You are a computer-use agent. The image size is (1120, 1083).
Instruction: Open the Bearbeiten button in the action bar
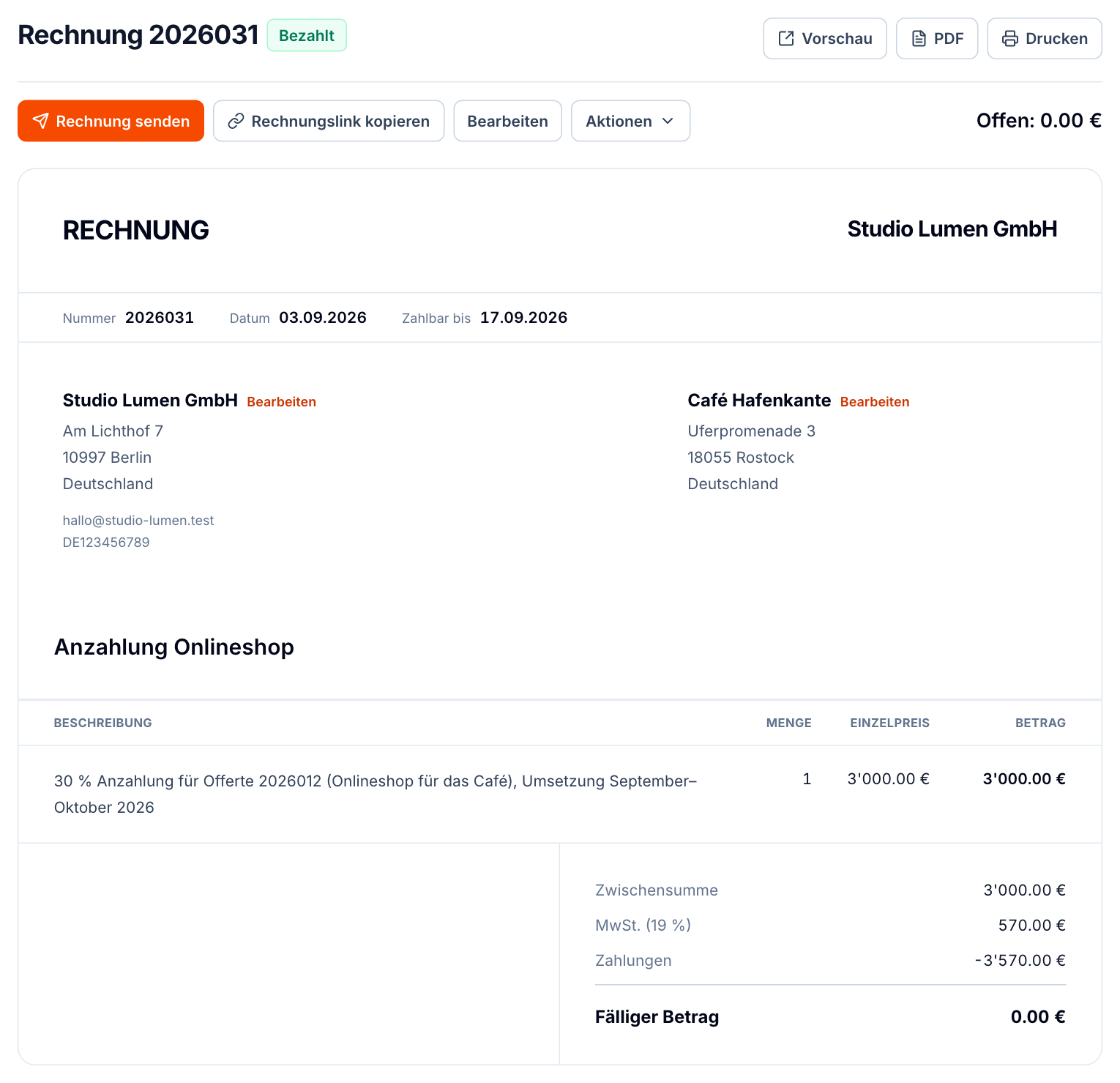(508, 121)
